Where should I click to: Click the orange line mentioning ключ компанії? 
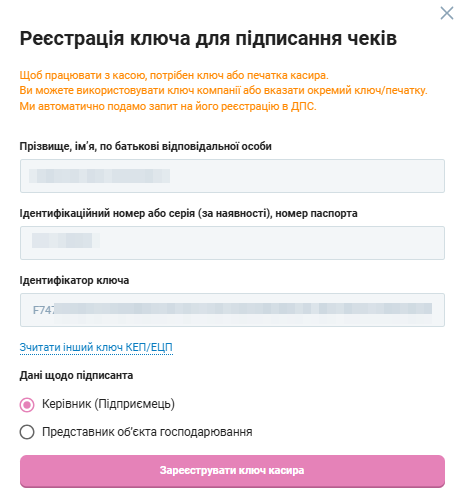pos(223,91)
